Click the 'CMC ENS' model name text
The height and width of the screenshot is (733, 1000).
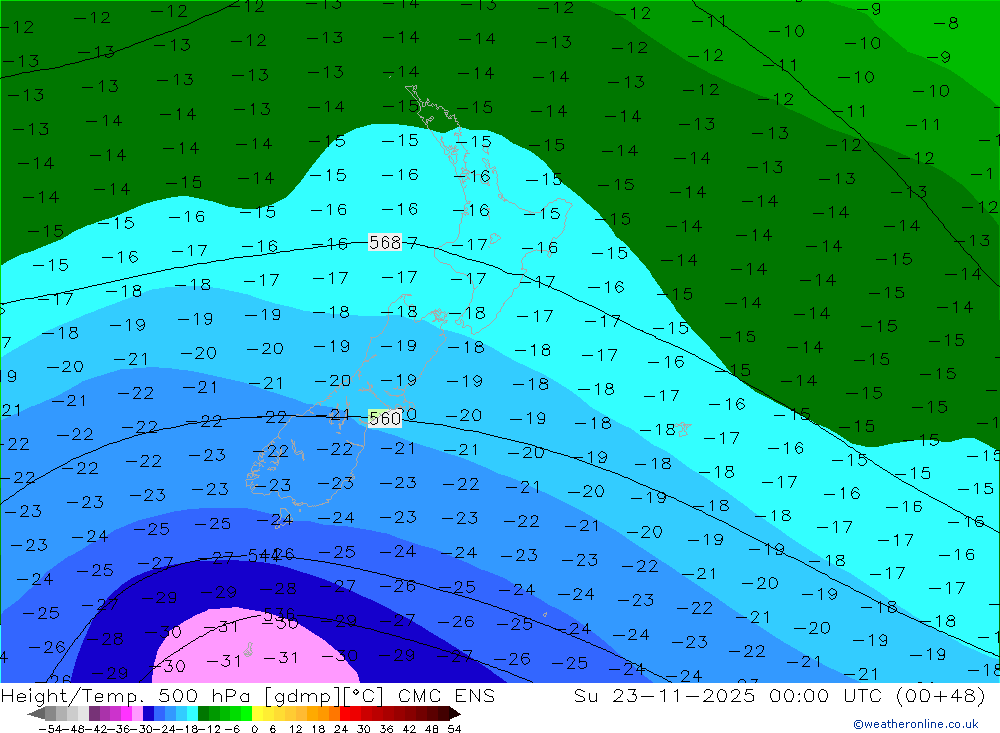[x=446, y=696]
